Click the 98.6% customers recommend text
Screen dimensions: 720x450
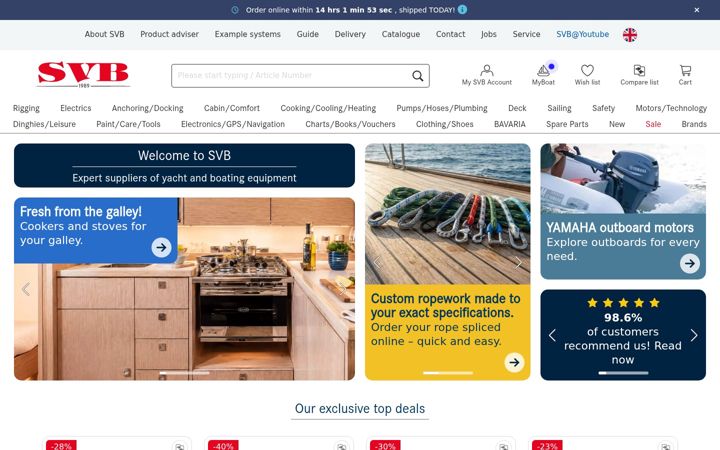(623, 338)
